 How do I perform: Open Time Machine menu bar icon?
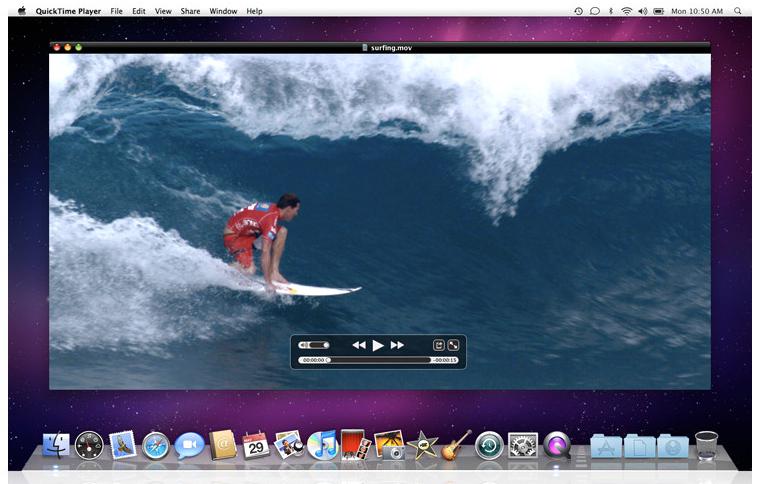(579, 11)
